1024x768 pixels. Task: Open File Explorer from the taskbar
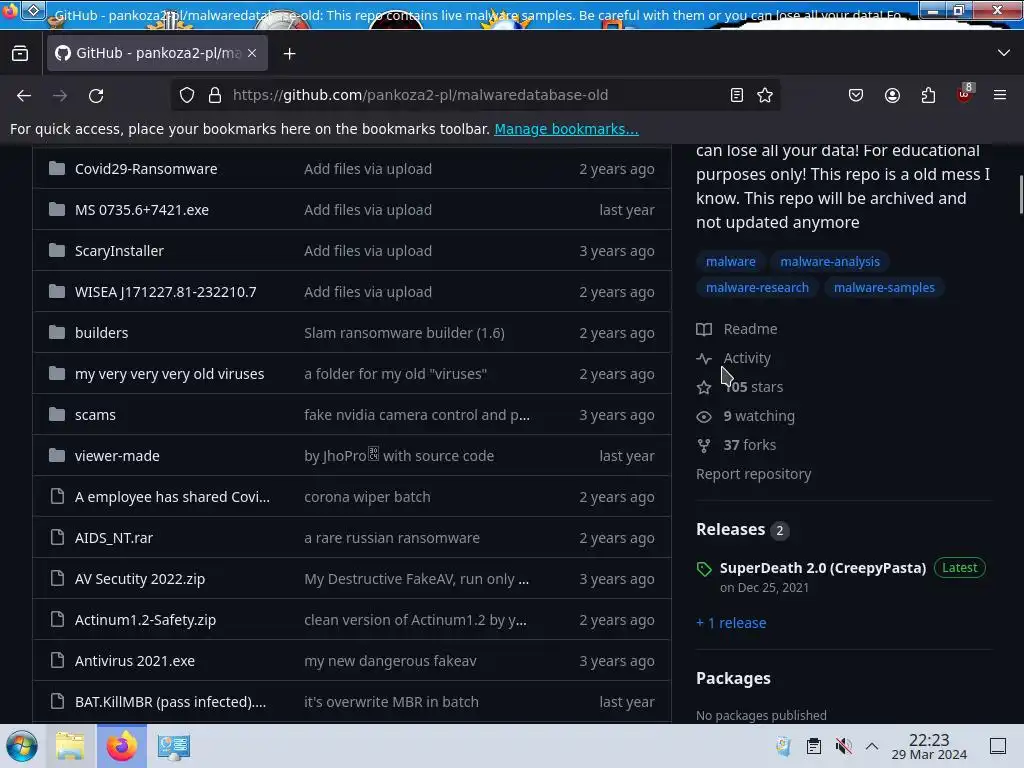70,746
